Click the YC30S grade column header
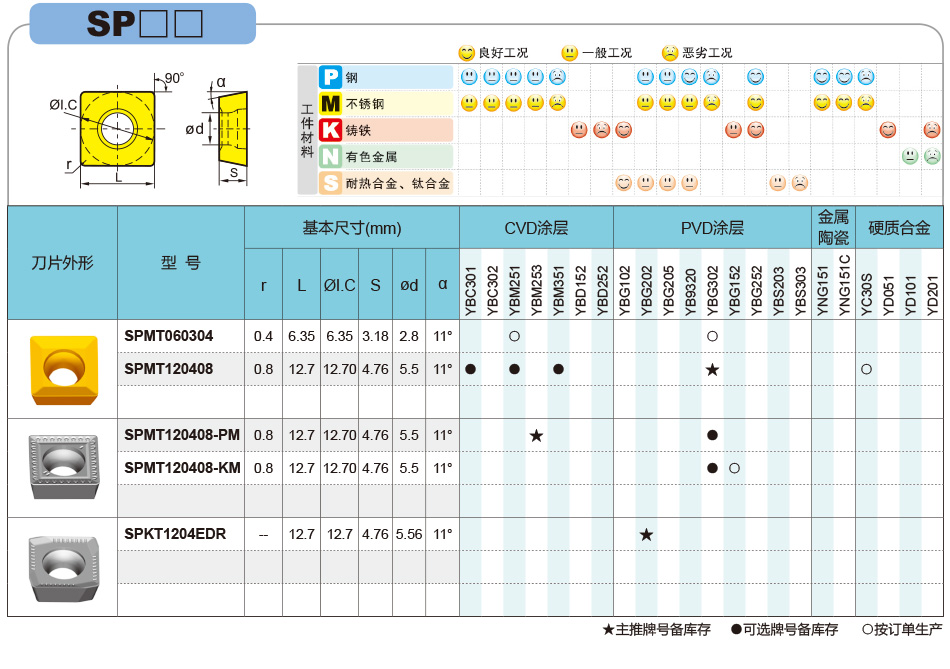This screenshot has height=669, width=950. tap(866, 295)
